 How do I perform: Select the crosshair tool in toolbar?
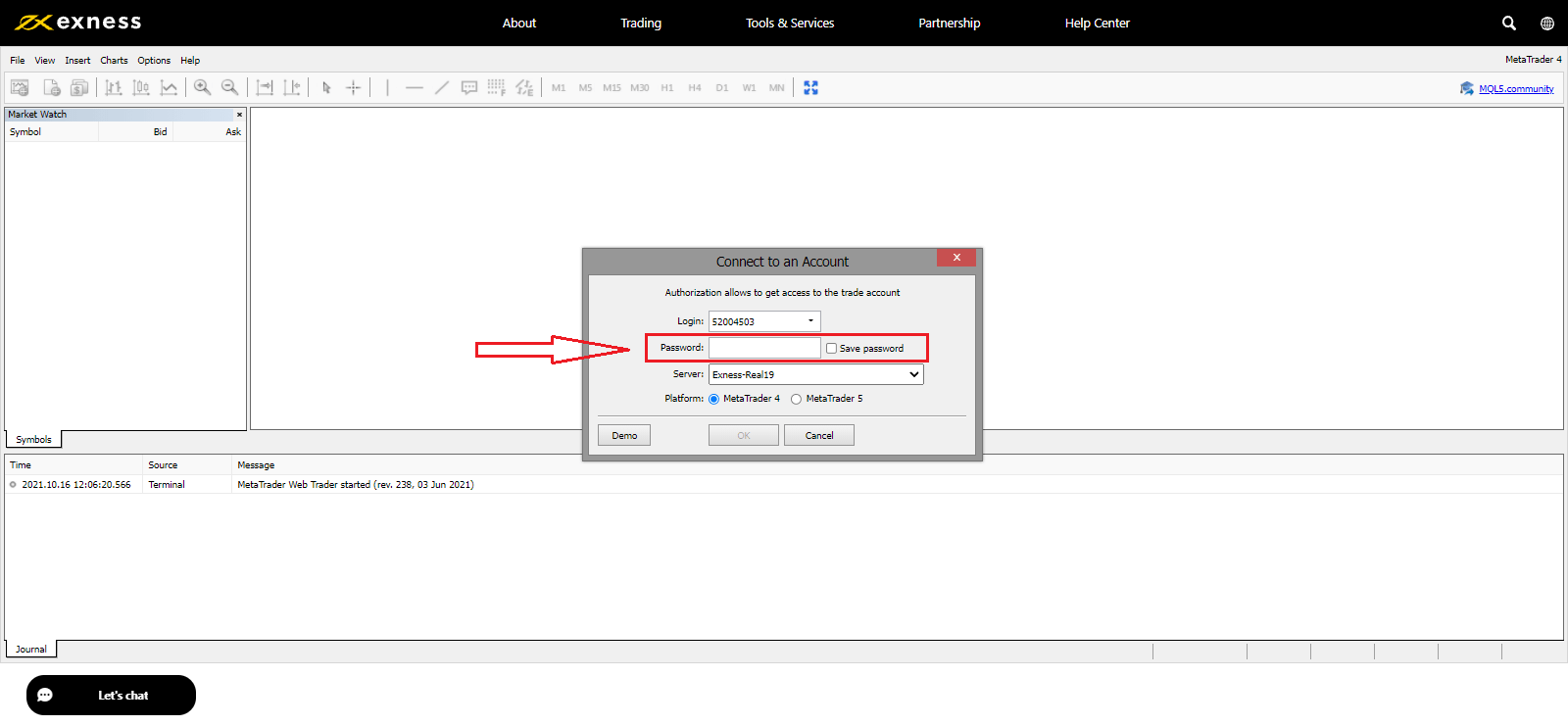click(354, 87)
